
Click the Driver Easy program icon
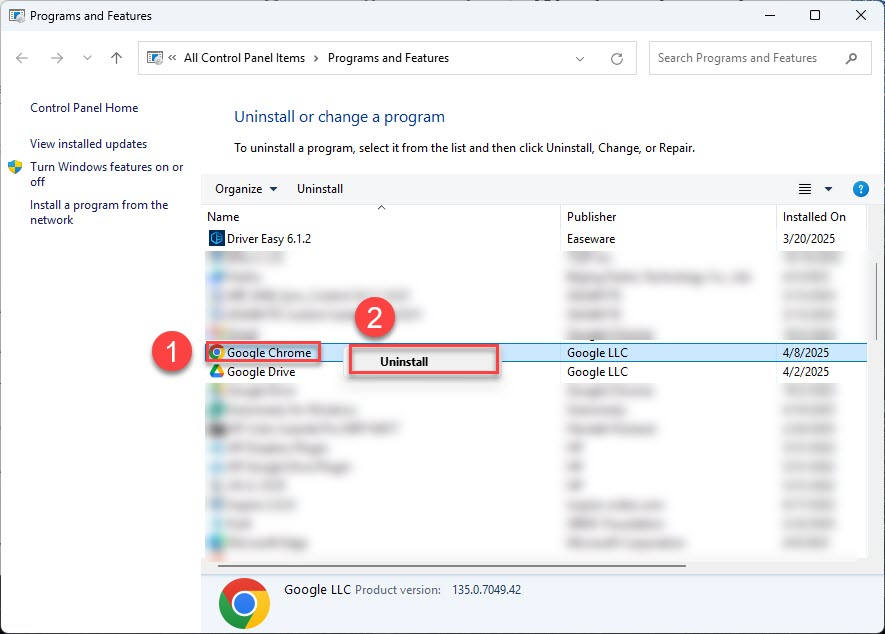click(x=216, y=239)
